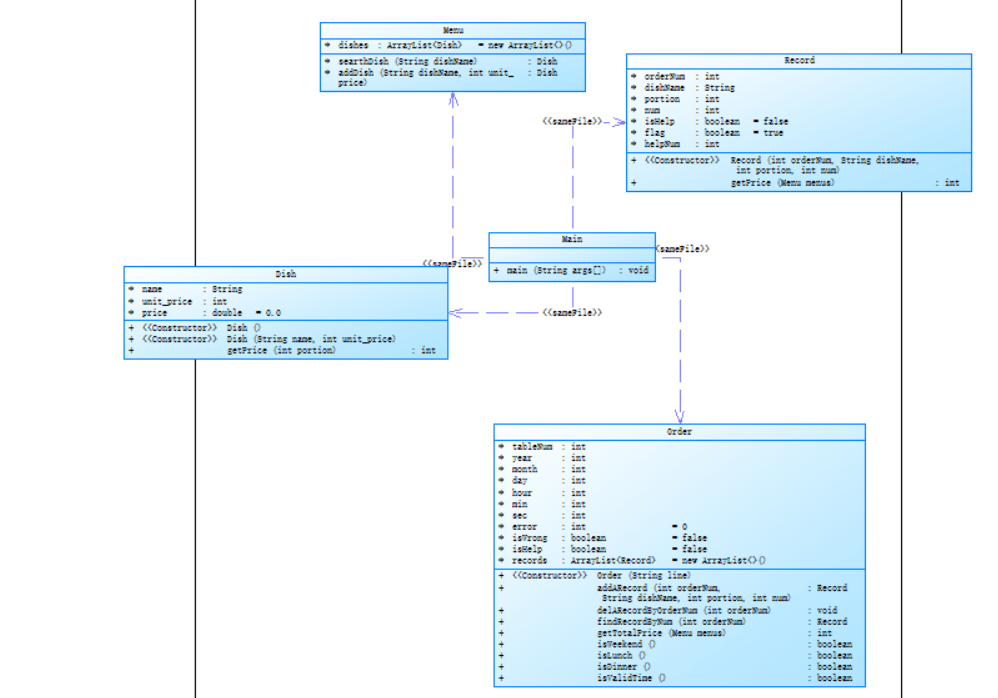The height and width of the screenshot is (698, 998).
Task: Select sameFile label on the Menu dependency line
Action: click(x=453, y=263)
